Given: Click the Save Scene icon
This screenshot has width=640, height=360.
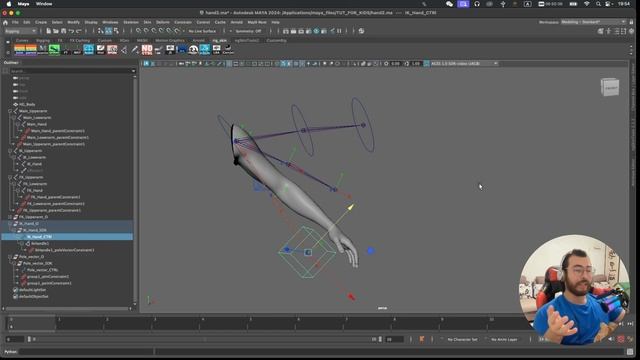Looking at the screenshot, I should point(64,31).
